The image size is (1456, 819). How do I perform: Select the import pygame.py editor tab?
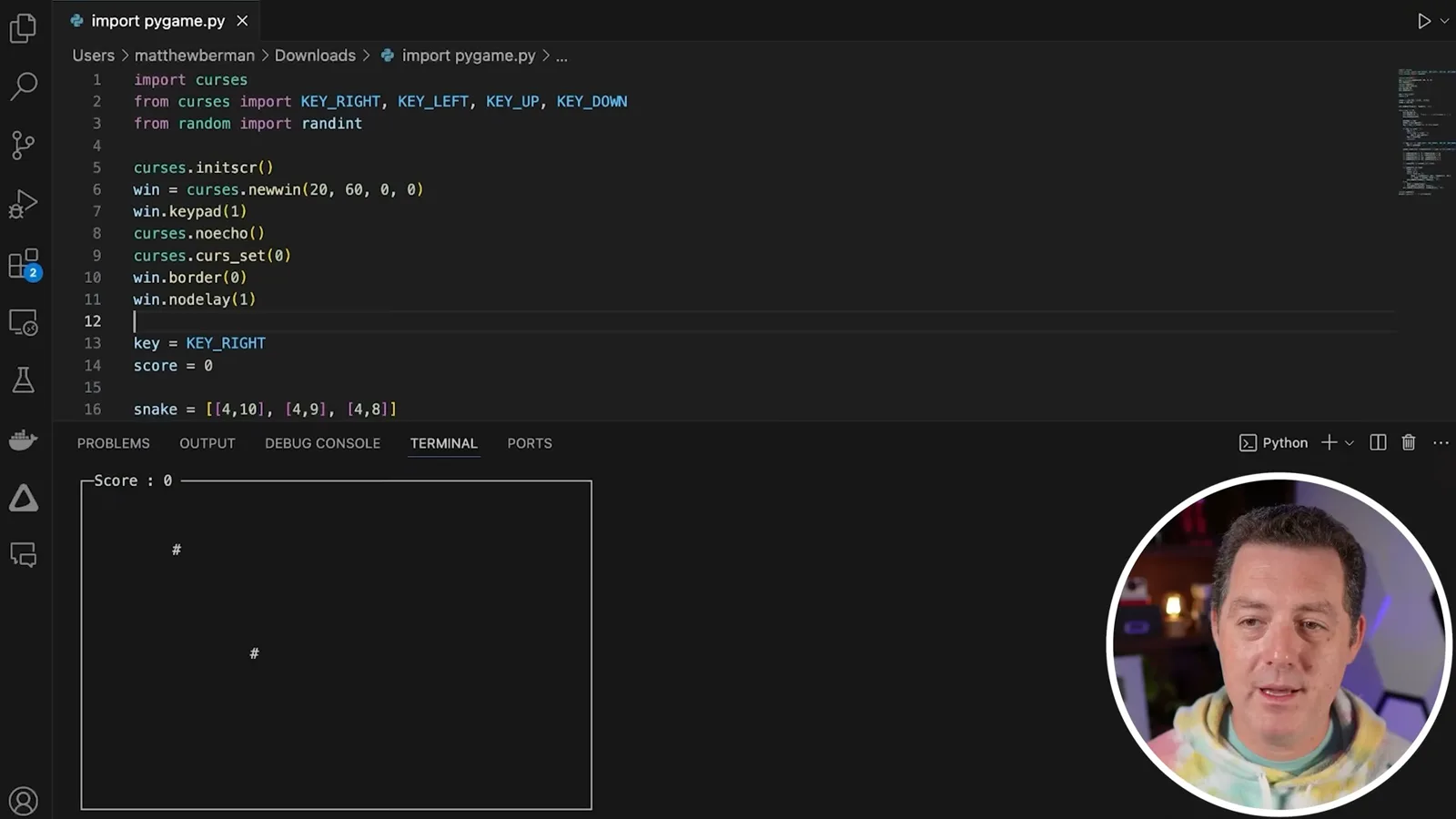point(158,20)
